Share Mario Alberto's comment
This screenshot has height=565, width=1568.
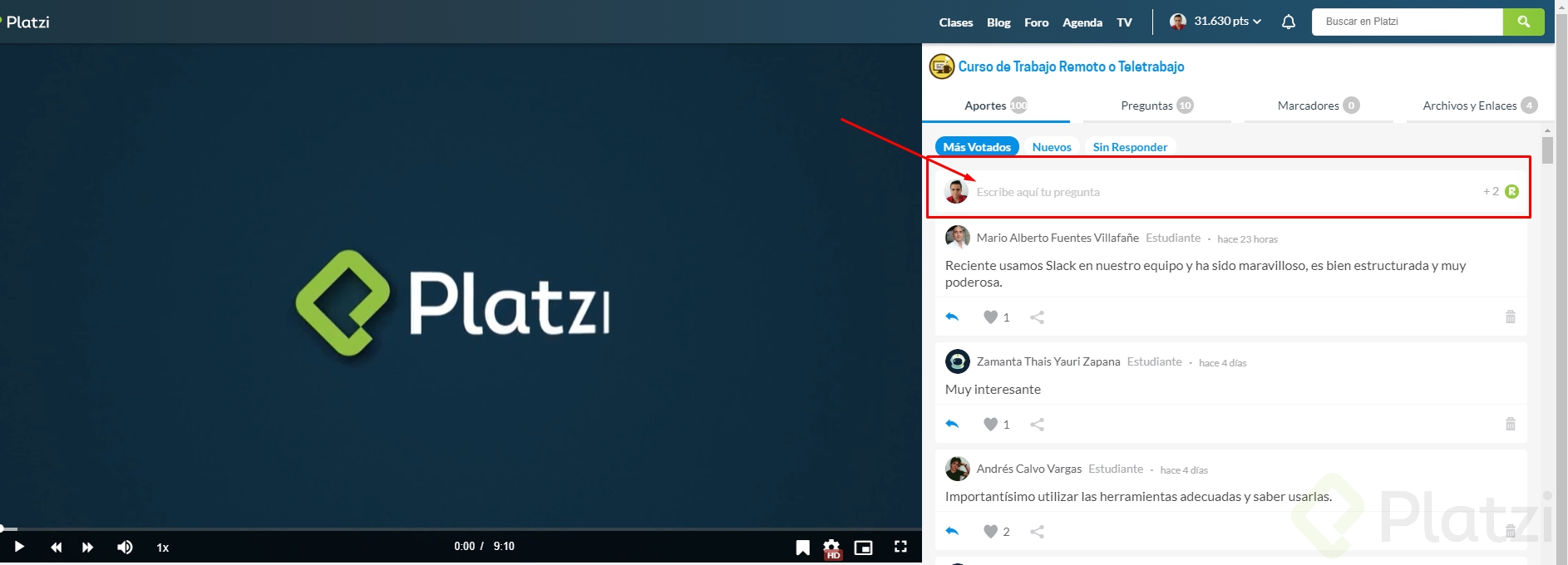[x=1037, y=317]
